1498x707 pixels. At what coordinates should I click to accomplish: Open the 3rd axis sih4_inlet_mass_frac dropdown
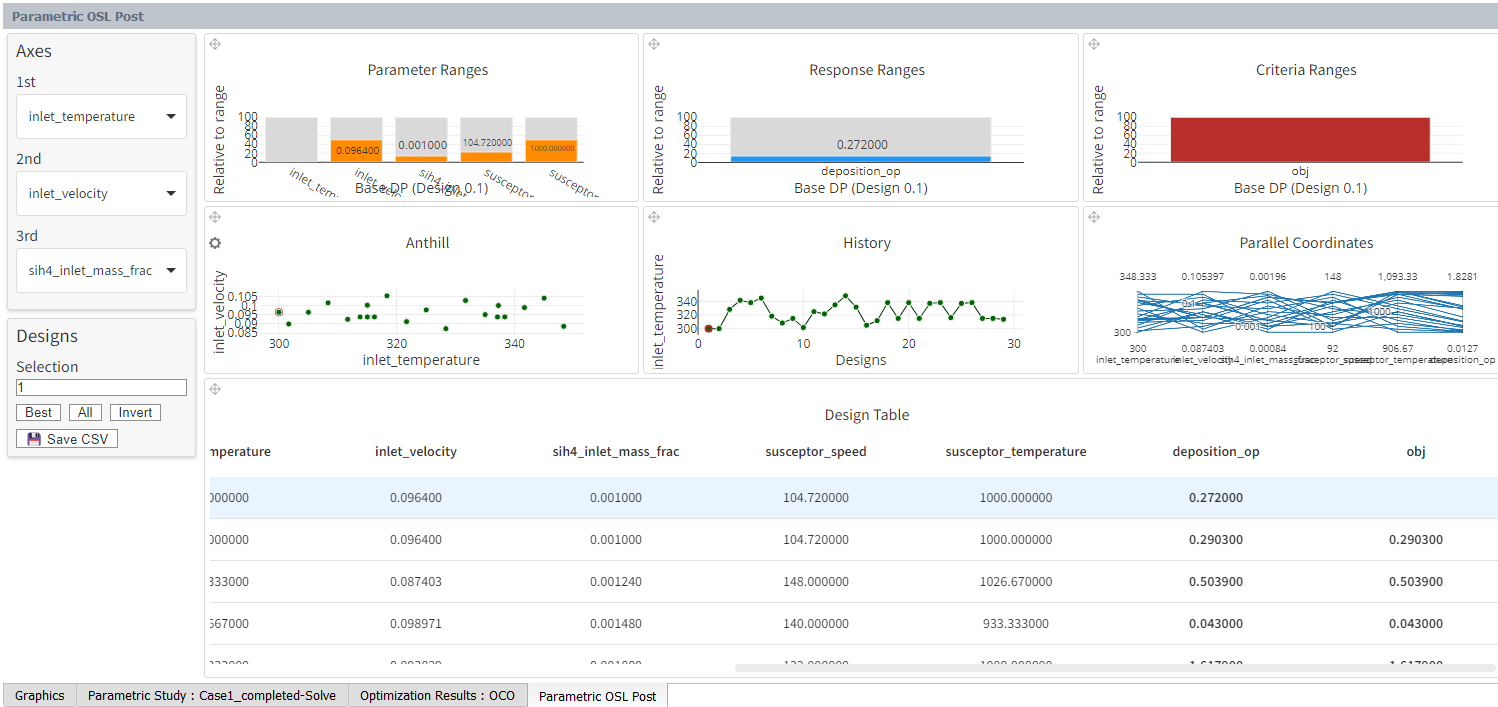[101, 271]
